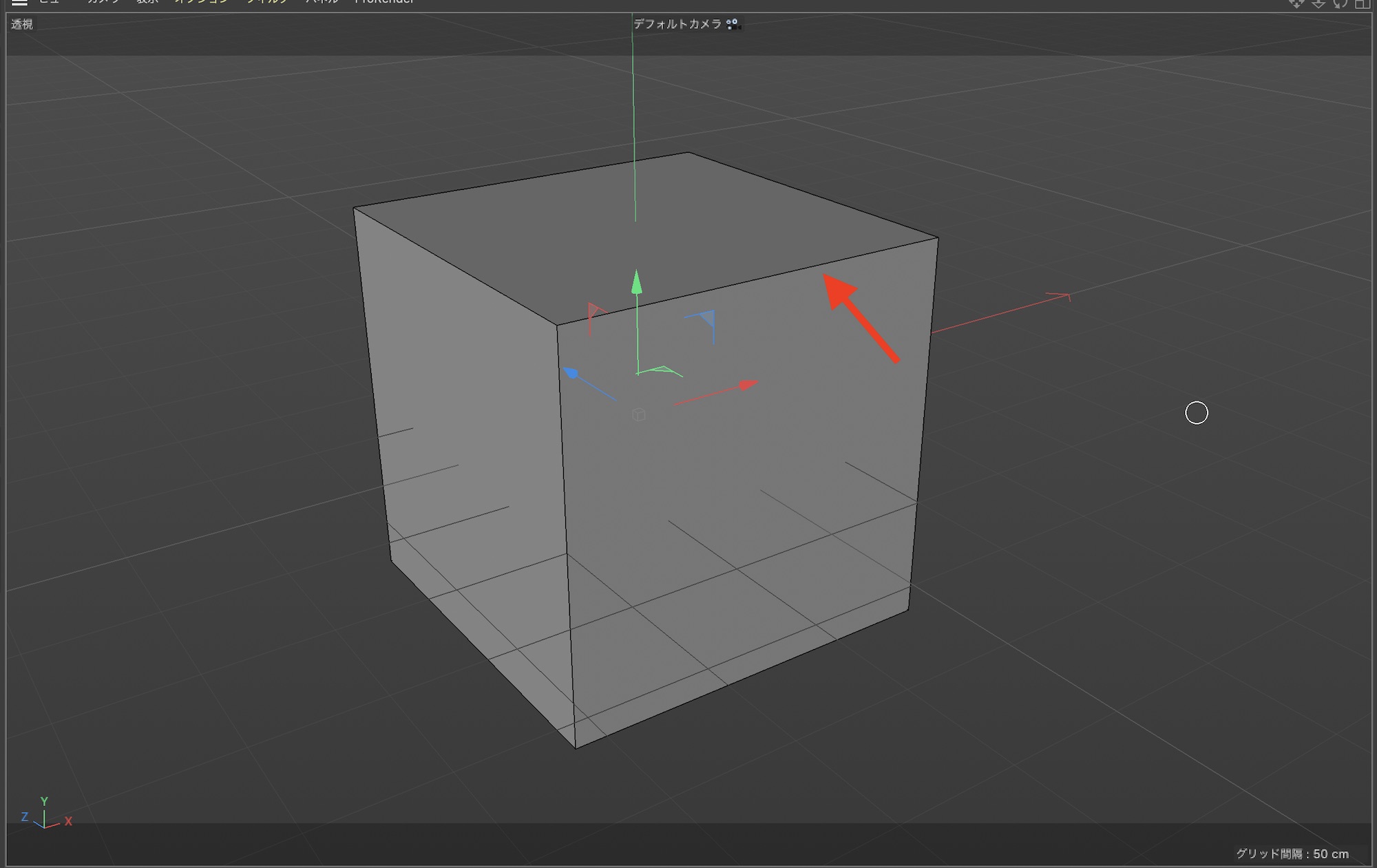Click the デフォルトカメラ label
The width and height of the screenshot is (1377, 868).
pos(677,24)
